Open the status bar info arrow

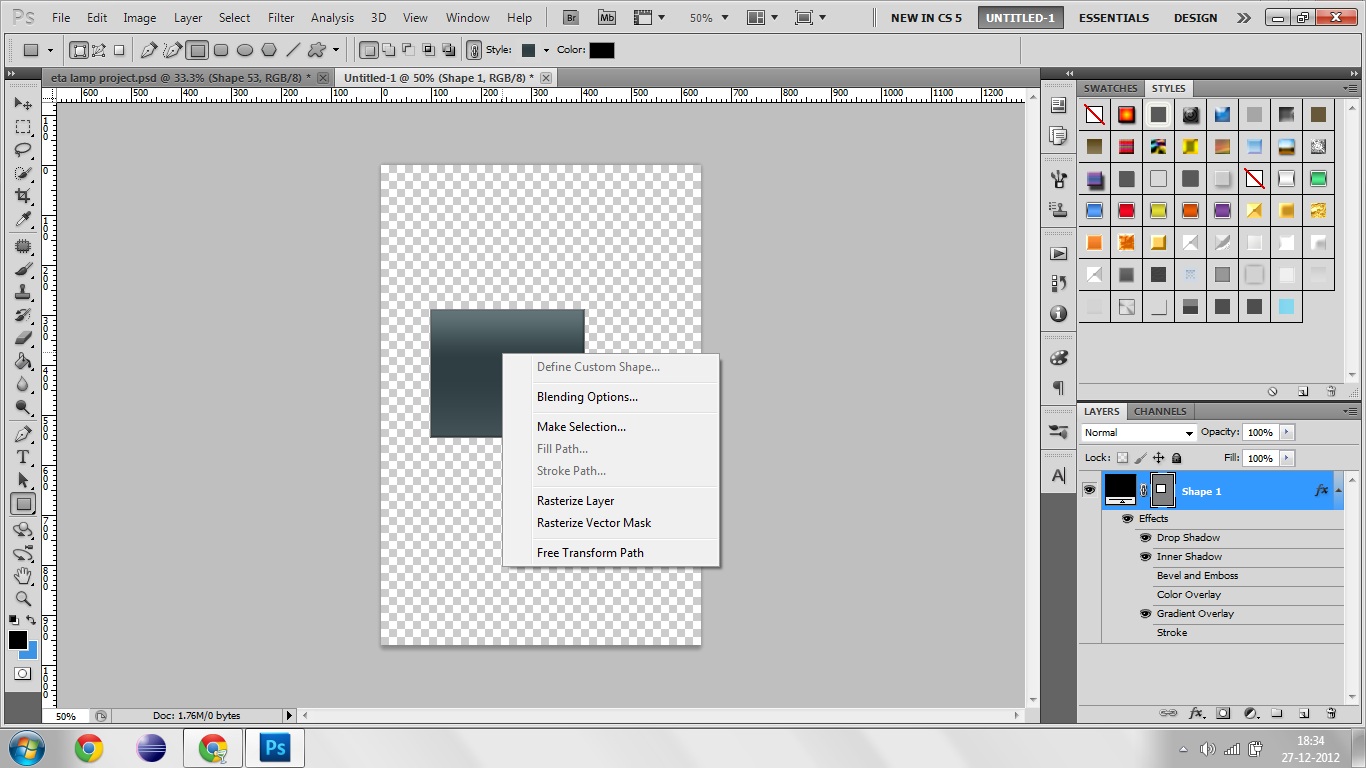click(x=290, y=716)
